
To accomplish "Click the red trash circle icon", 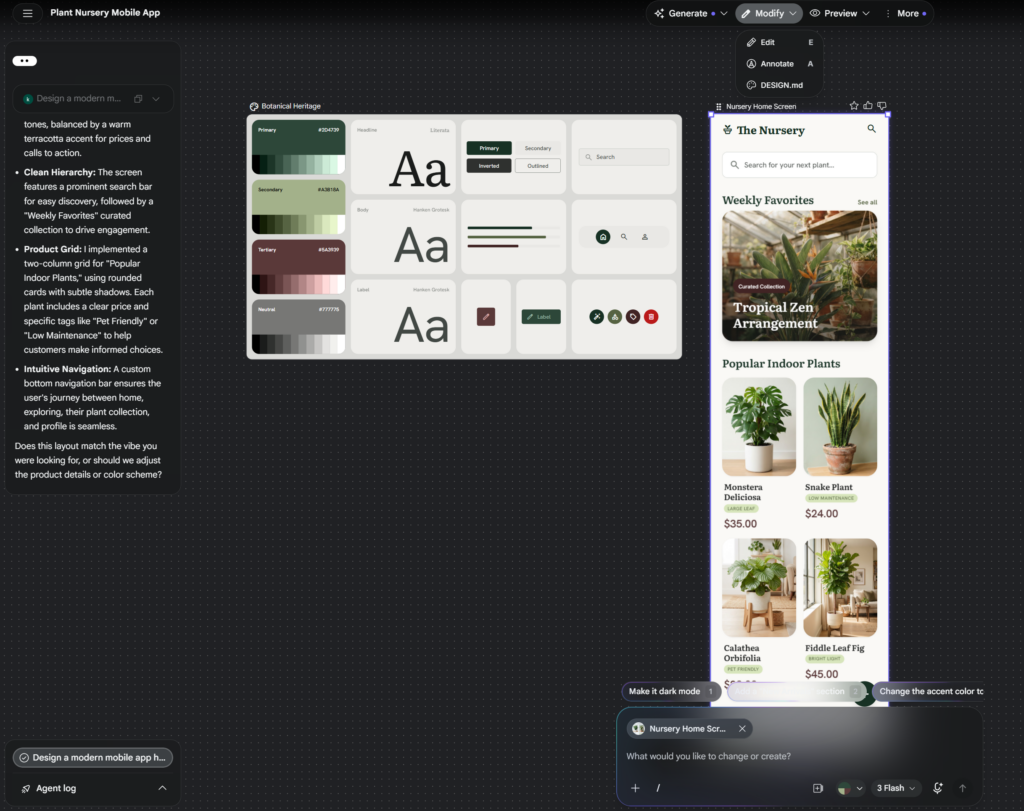I will coord(651,317).
